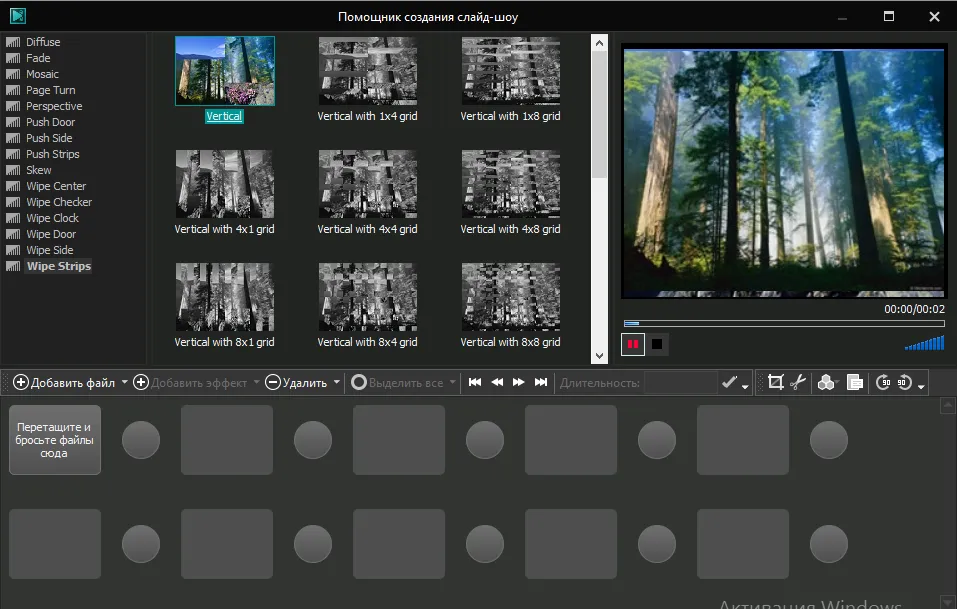Jump to the last slide icon

[541, 382]
